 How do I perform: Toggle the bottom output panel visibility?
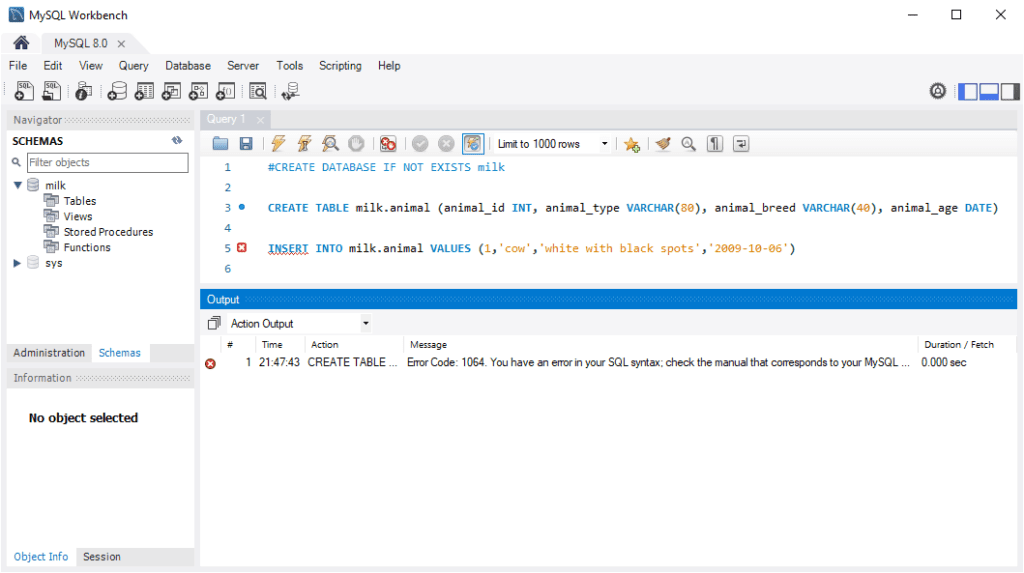click(x=989, y=91)
